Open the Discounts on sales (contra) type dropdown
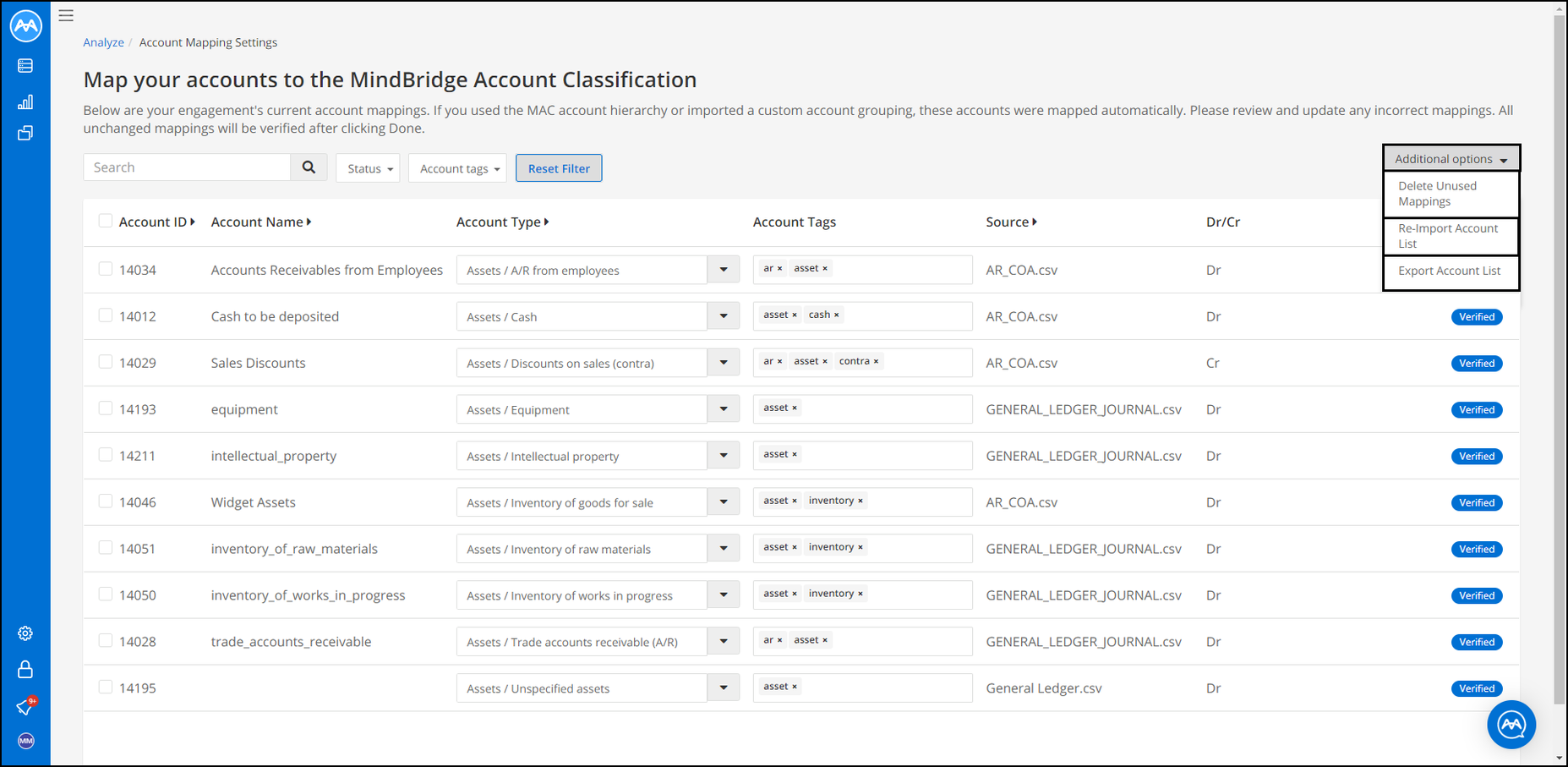This screenshot has height=767, width=1568. click(x=724, y=363)
